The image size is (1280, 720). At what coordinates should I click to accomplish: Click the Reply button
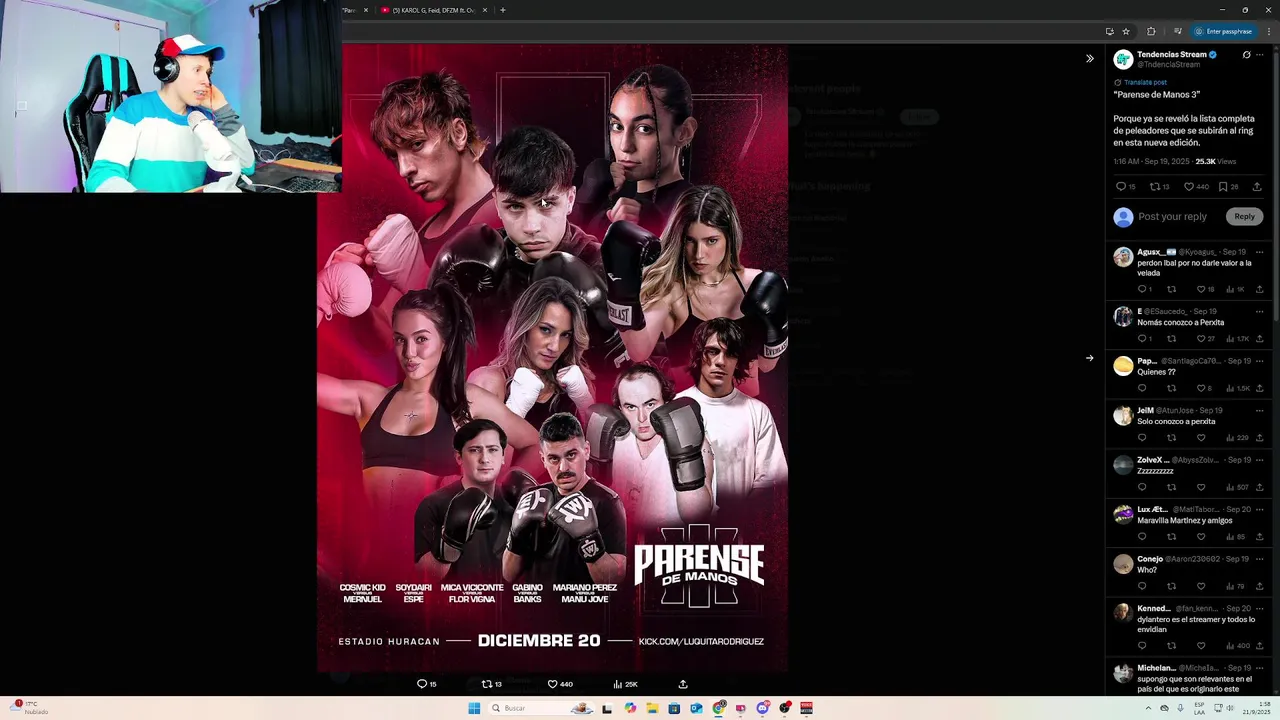(x=1244, y=216)
